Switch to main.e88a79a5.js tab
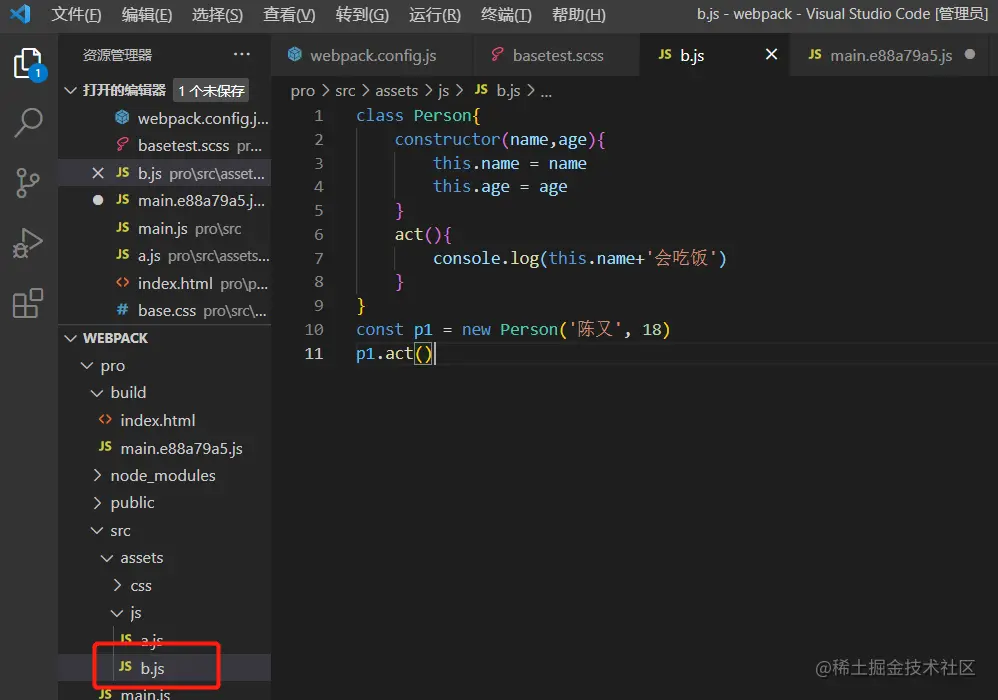This screenshot has height=700, width=998. click(891, 55)
